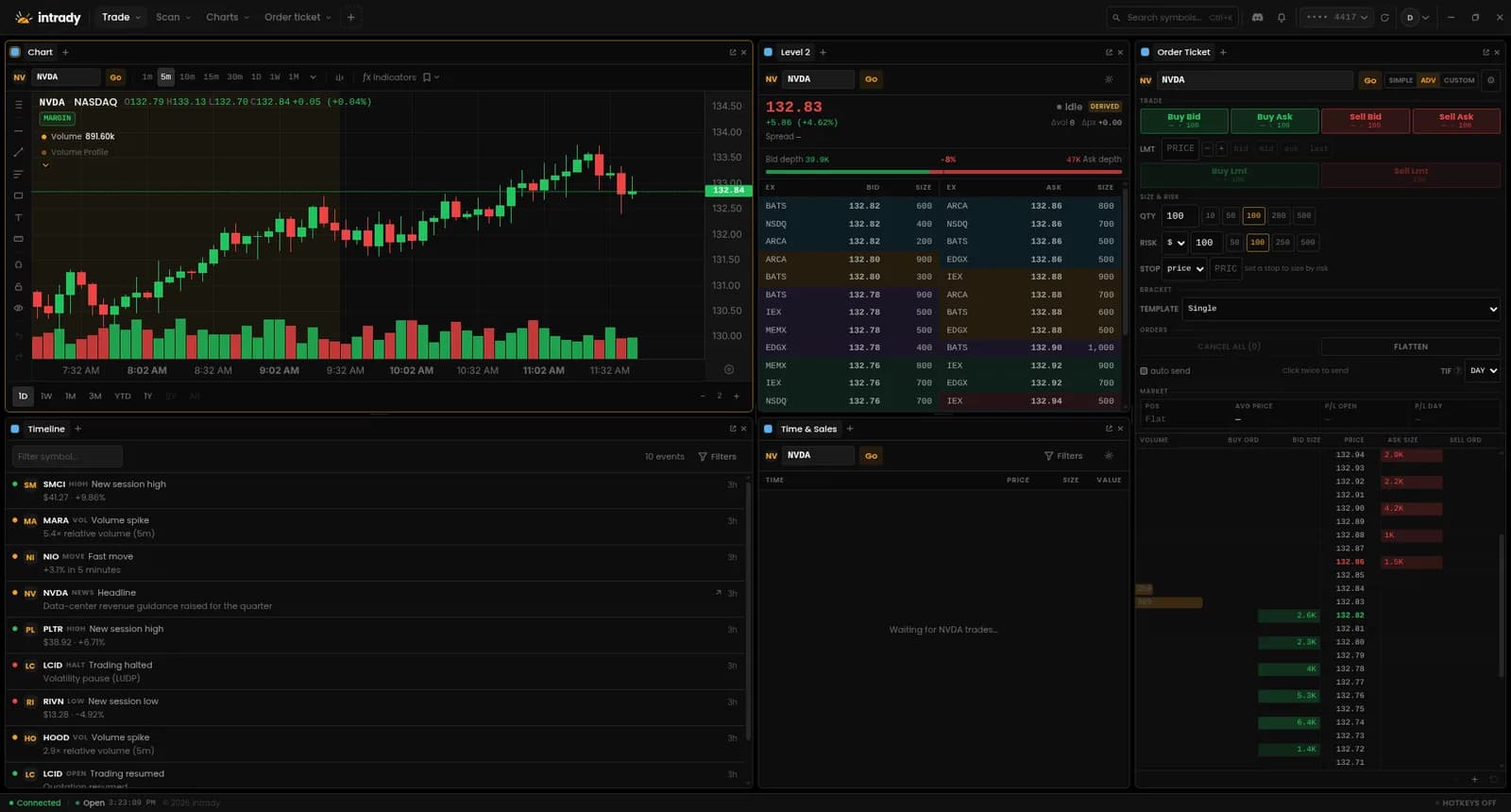Select quantity preset 200
The height and width of the screenshot is (812, 1511).
1279,215
